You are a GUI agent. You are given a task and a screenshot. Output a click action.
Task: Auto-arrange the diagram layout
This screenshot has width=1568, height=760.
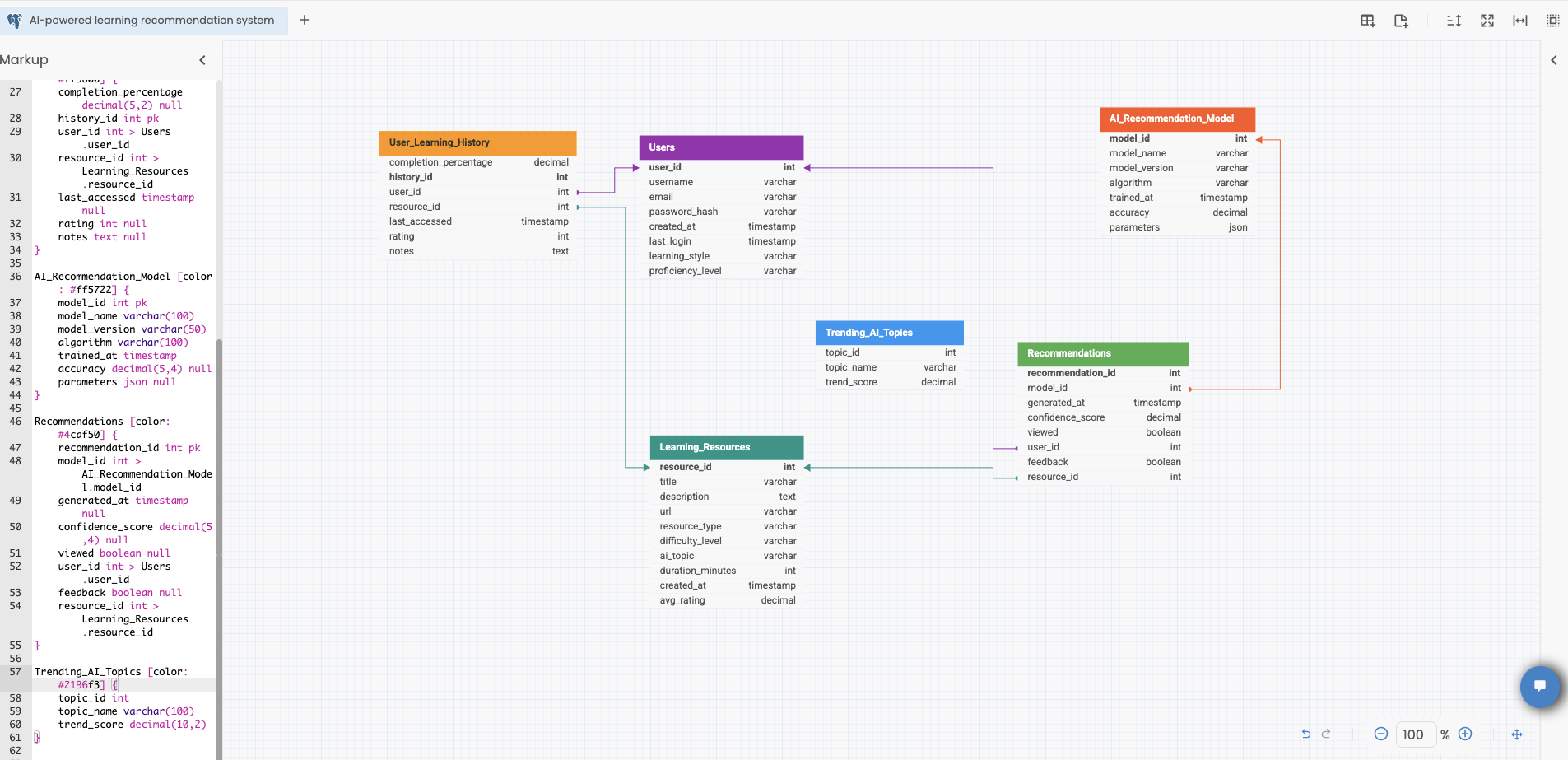[x=1453, y=20]
